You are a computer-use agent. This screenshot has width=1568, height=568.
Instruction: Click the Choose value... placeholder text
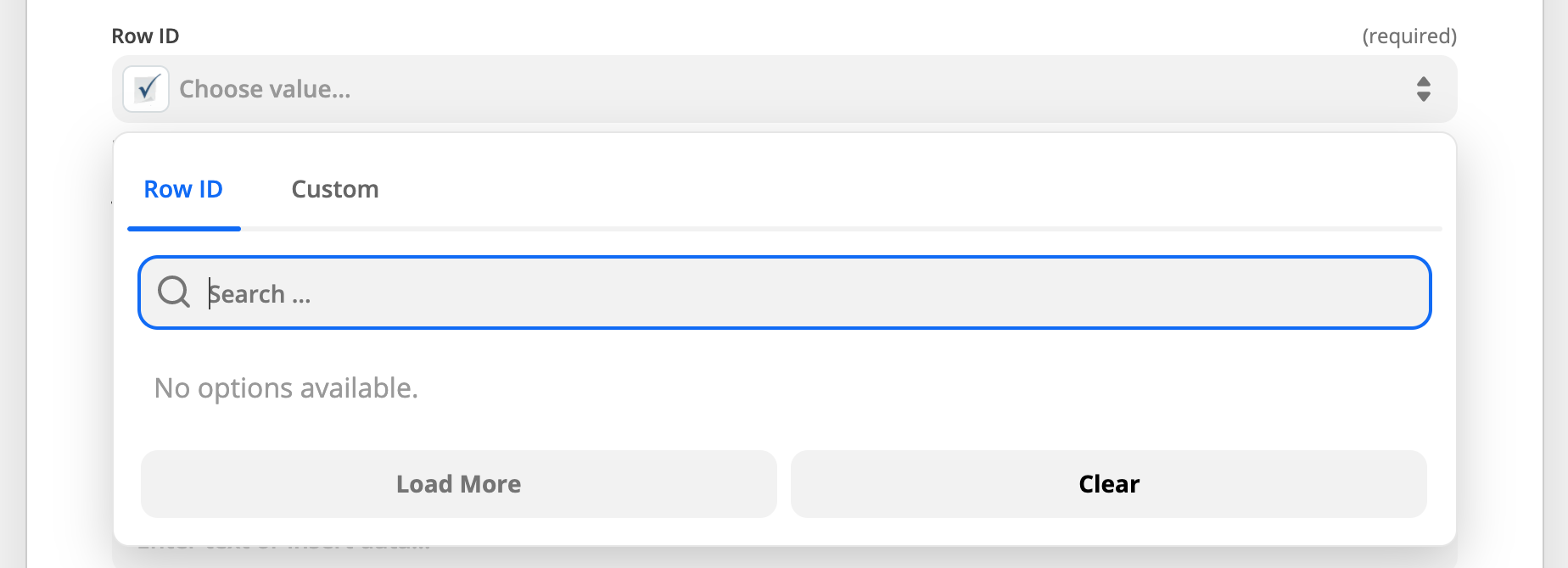[266, 89]
